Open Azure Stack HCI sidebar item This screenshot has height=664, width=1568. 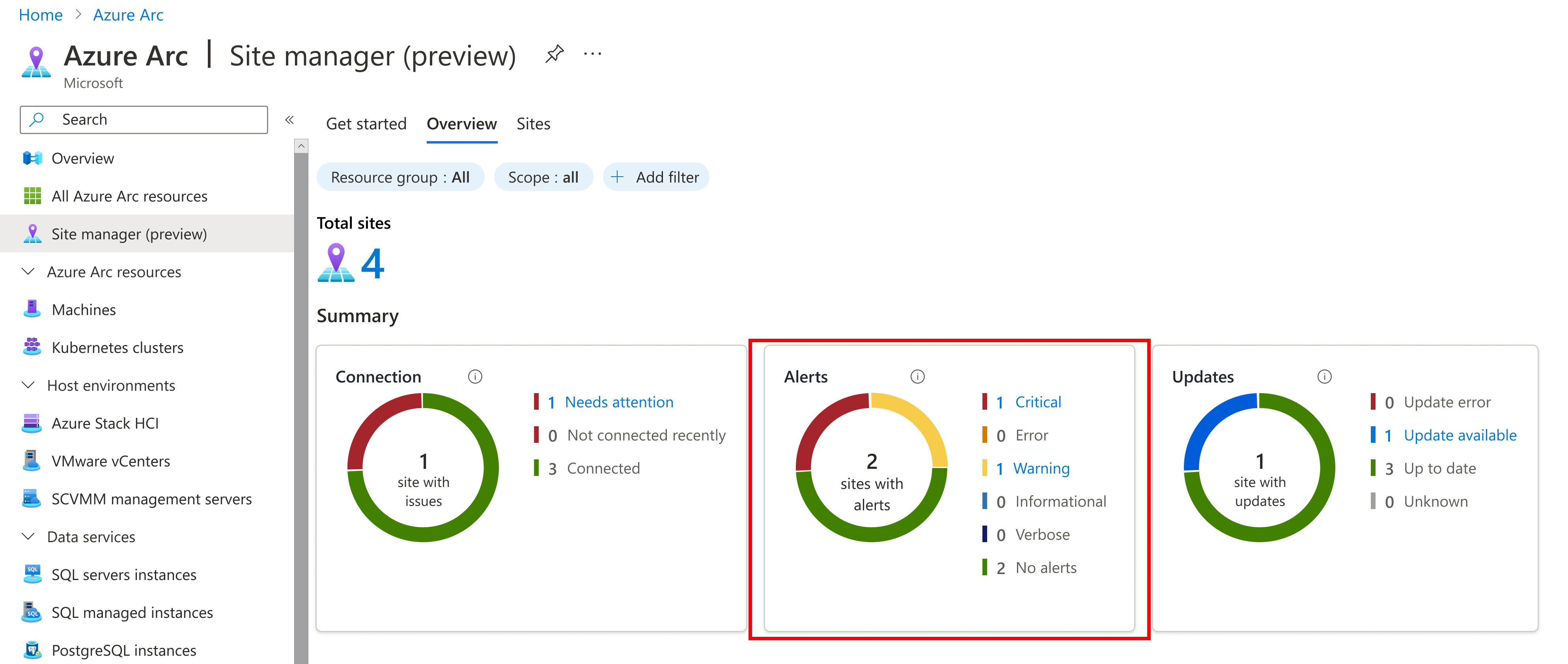(105, 423)
